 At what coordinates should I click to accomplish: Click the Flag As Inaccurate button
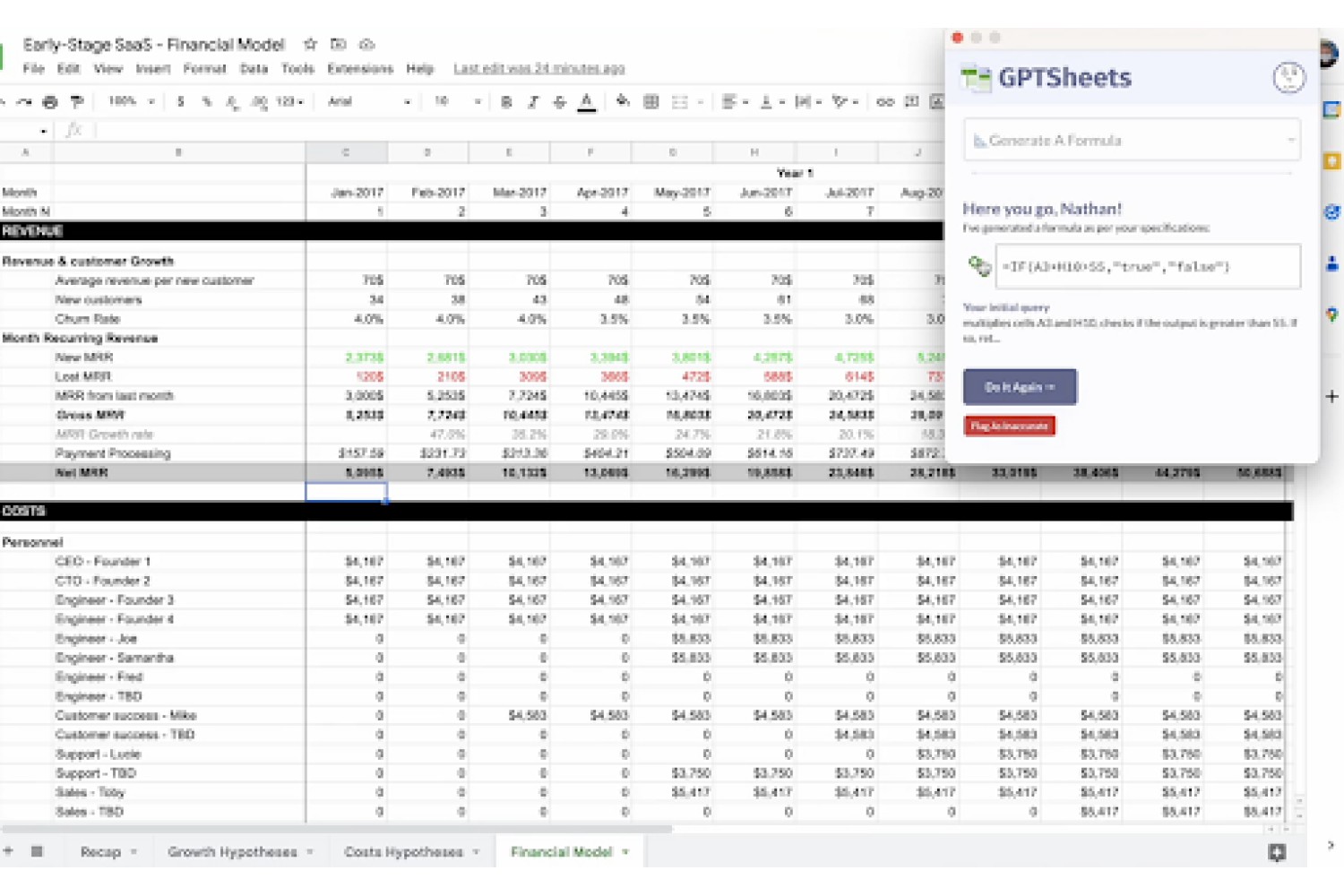[1010, 426]
